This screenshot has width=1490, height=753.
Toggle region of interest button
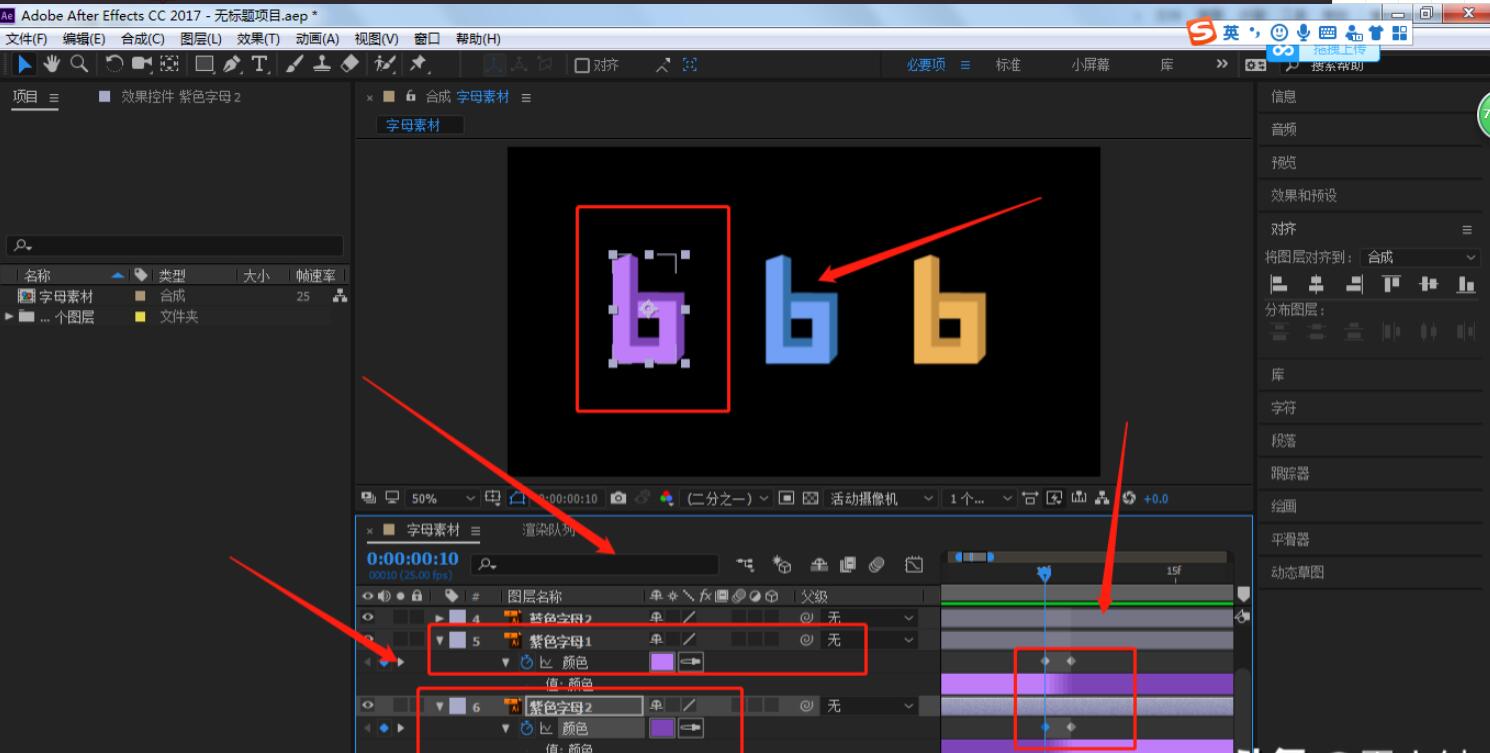click(786, 498)
